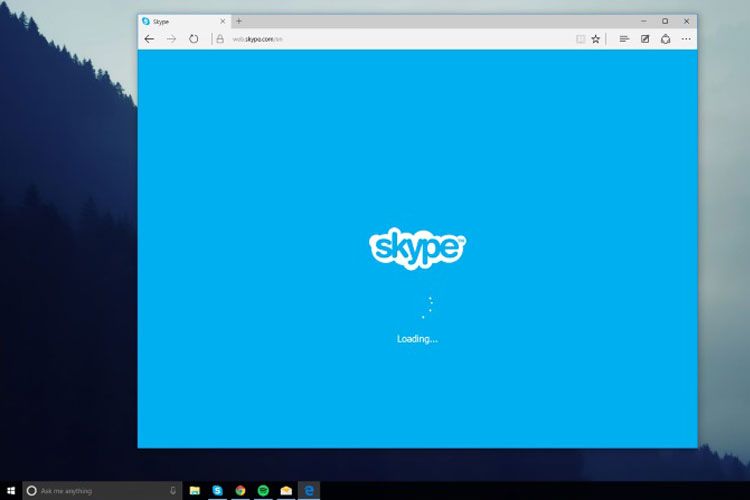750x500 pixels.
Task: Click the forward navigation arrow
Action: 171,39
